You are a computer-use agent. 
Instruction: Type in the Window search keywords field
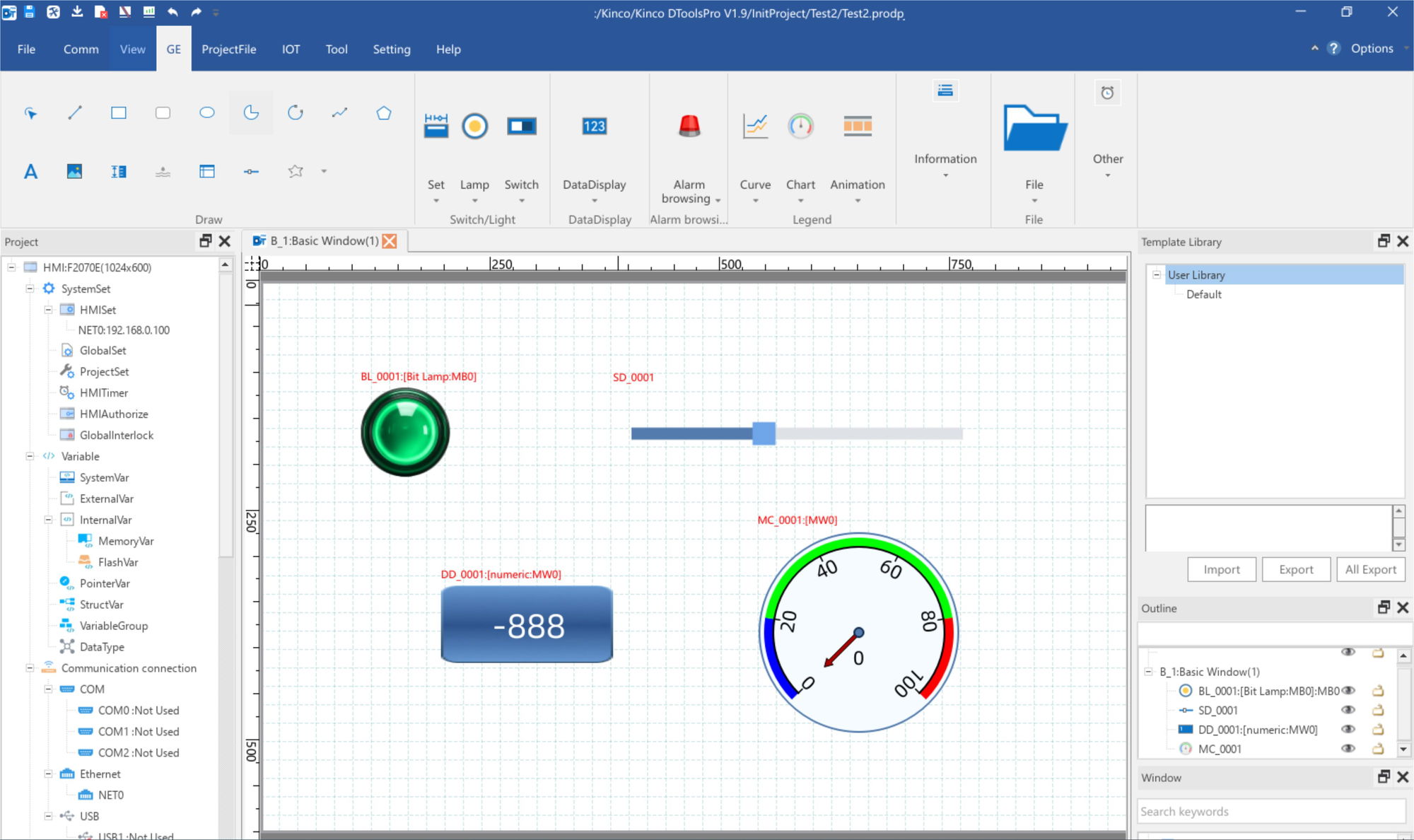[1270, 811]
